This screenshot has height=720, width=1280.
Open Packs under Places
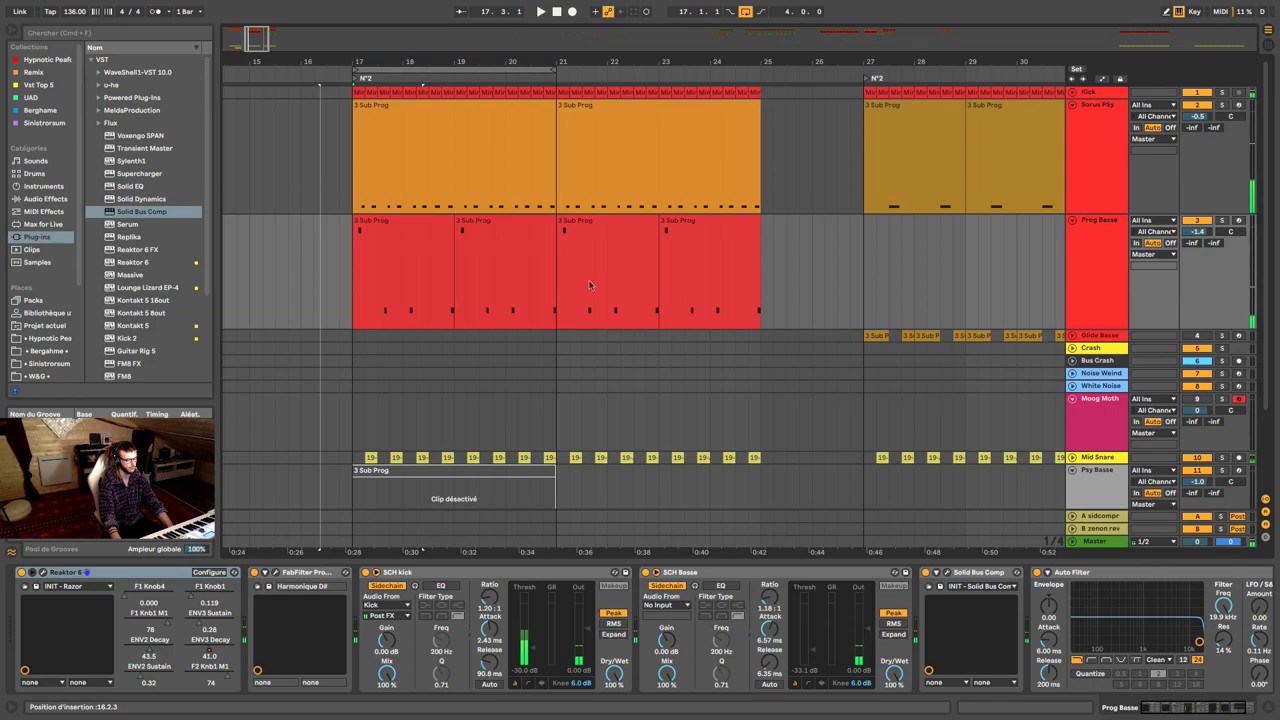(x=33, y=301)
